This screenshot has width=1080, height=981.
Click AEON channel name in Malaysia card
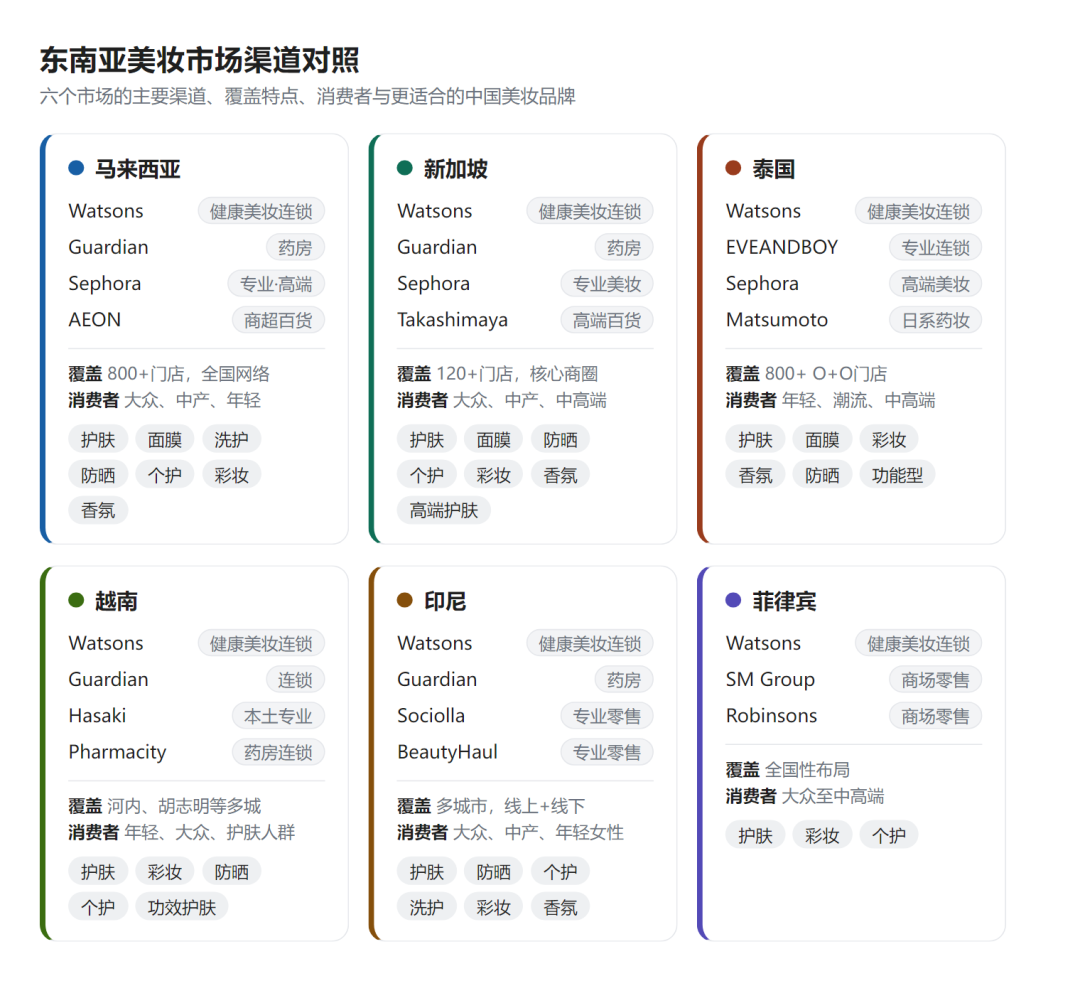(95, 320)
